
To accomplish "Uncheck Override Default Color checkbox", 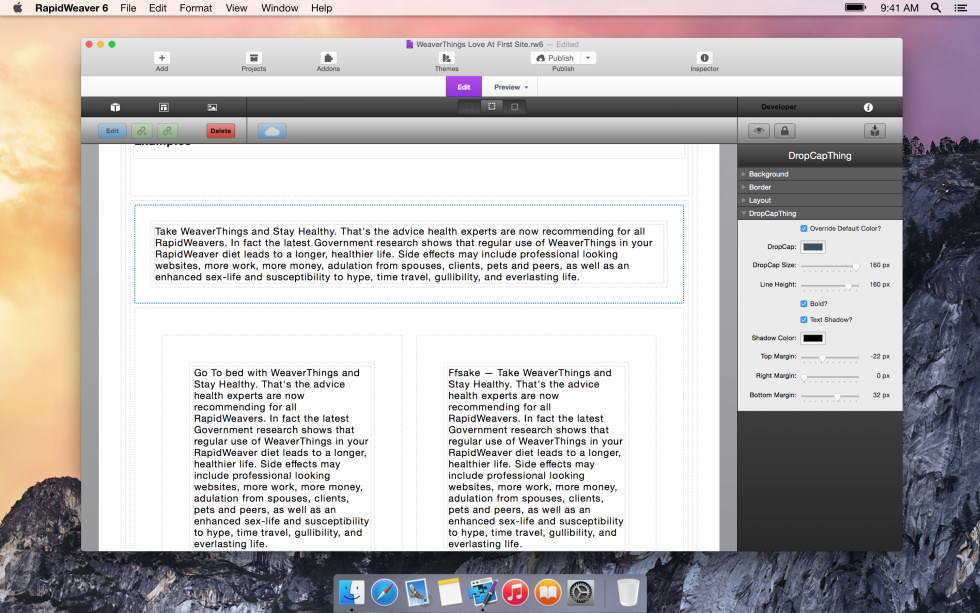I will pyautogui.click(x=804, y=229).
